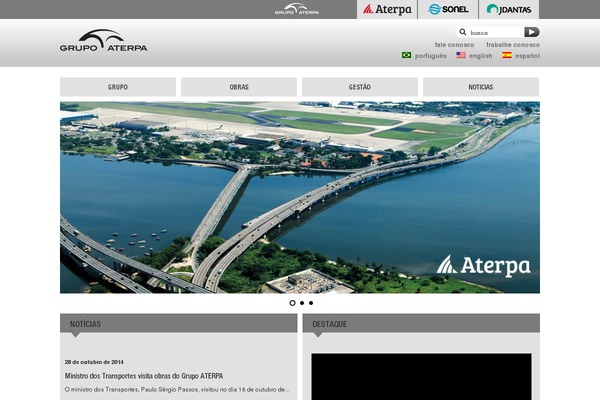Switch to the JDantas company tab
This screenshot has height=400, width=600.
[509, 9]
